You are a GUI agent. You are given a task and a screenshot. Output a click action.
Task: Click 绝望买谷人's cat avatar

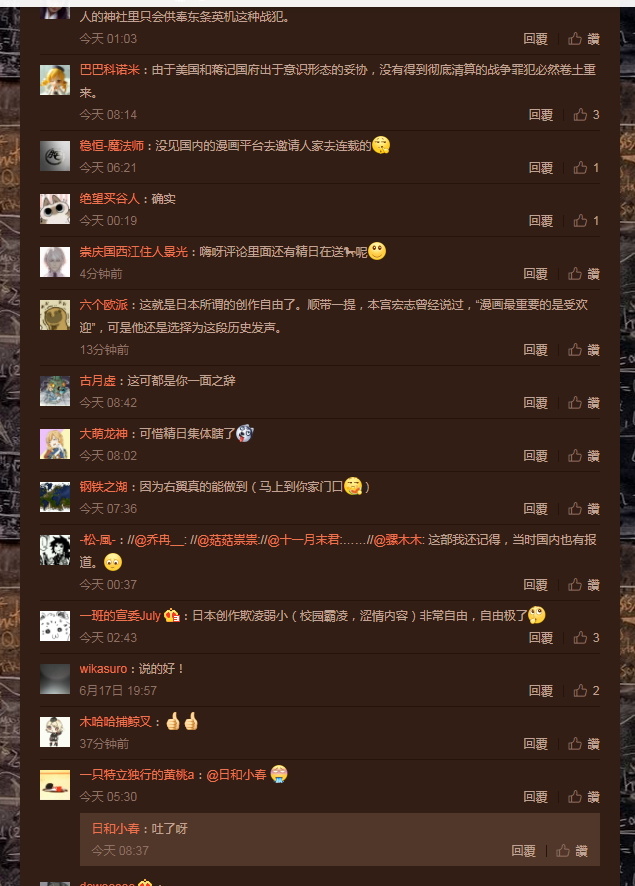point(55,209)
